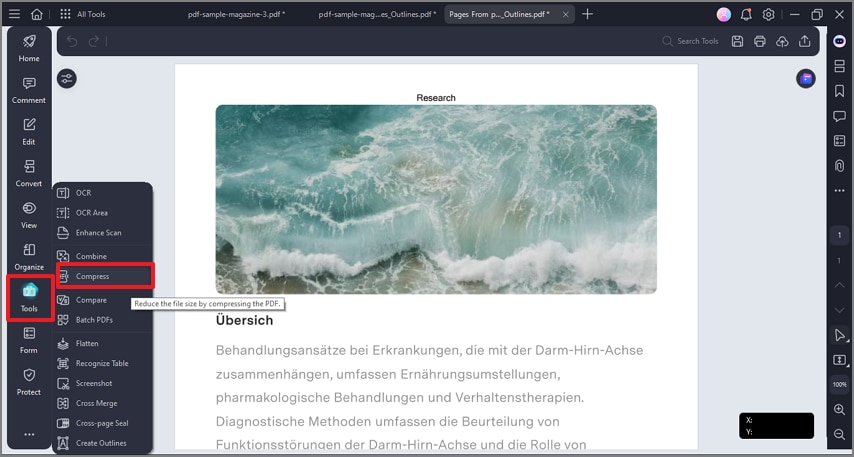Choose OCR from Tools menu
The height and width of the screenshot is (457, 854).
click(102, 193)
